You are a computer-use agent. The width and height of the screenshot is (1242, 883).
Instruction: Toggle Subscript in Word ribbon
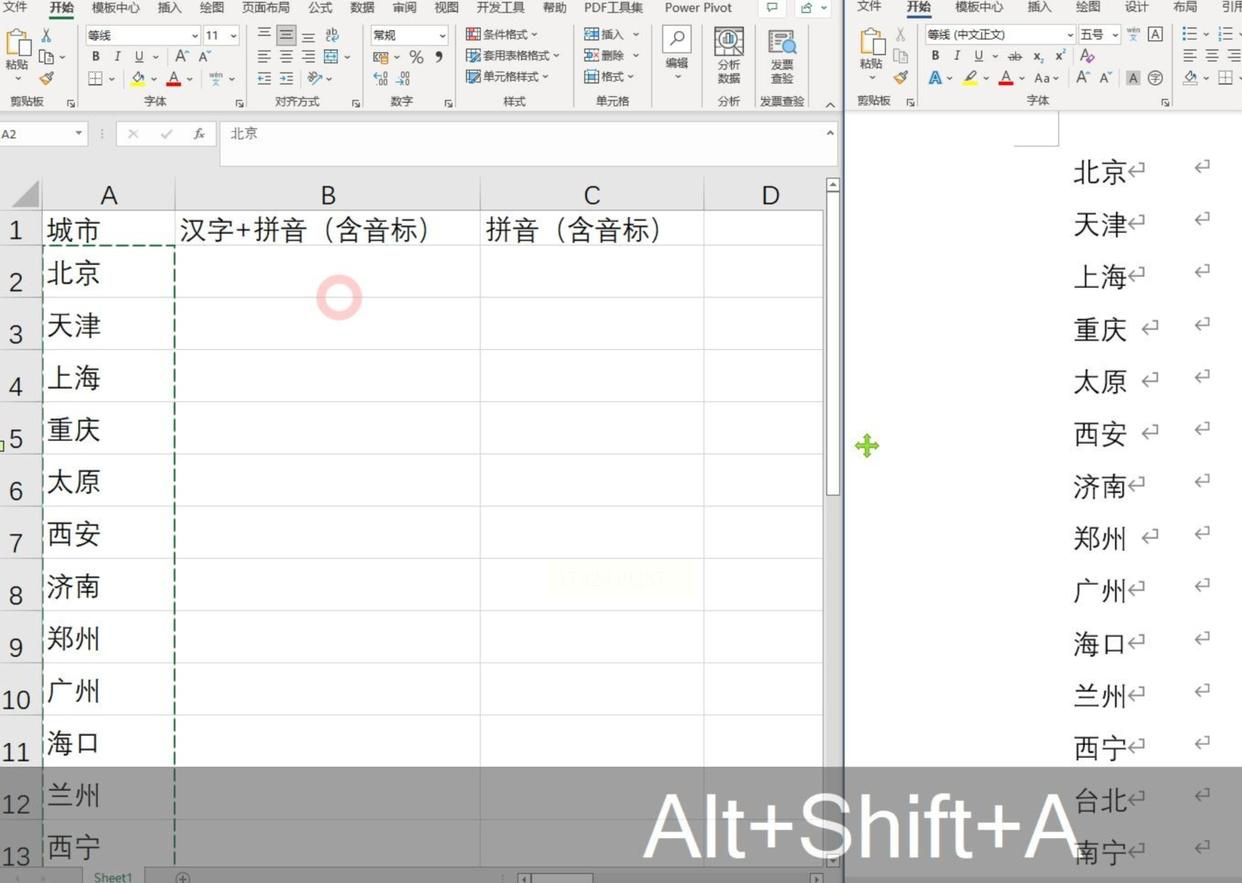[x=1039, y=57]
